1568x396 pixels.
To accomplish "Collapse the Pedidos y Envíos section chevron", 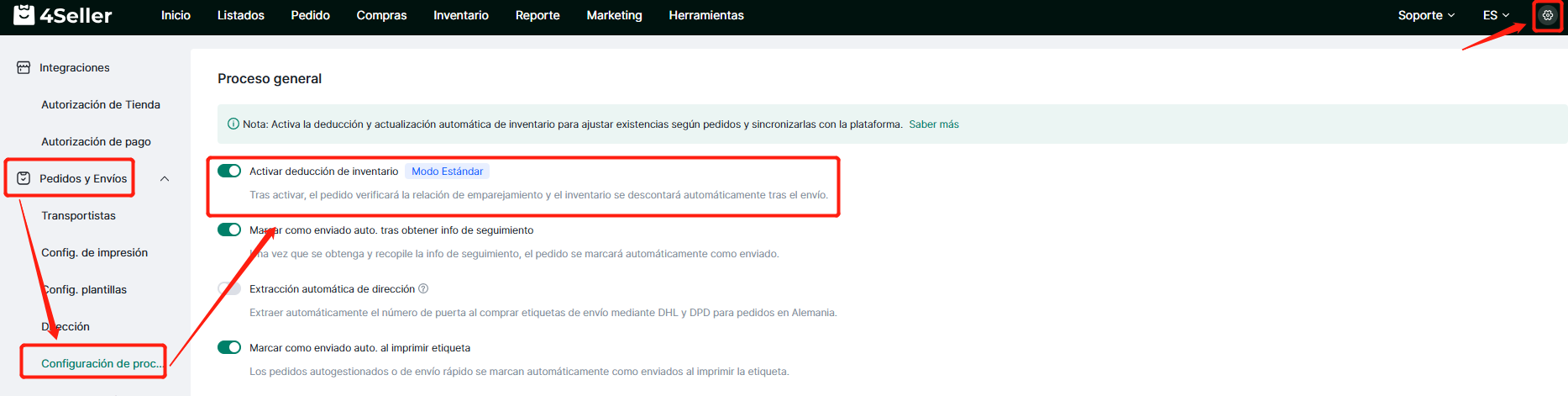I will click(165, 178).
